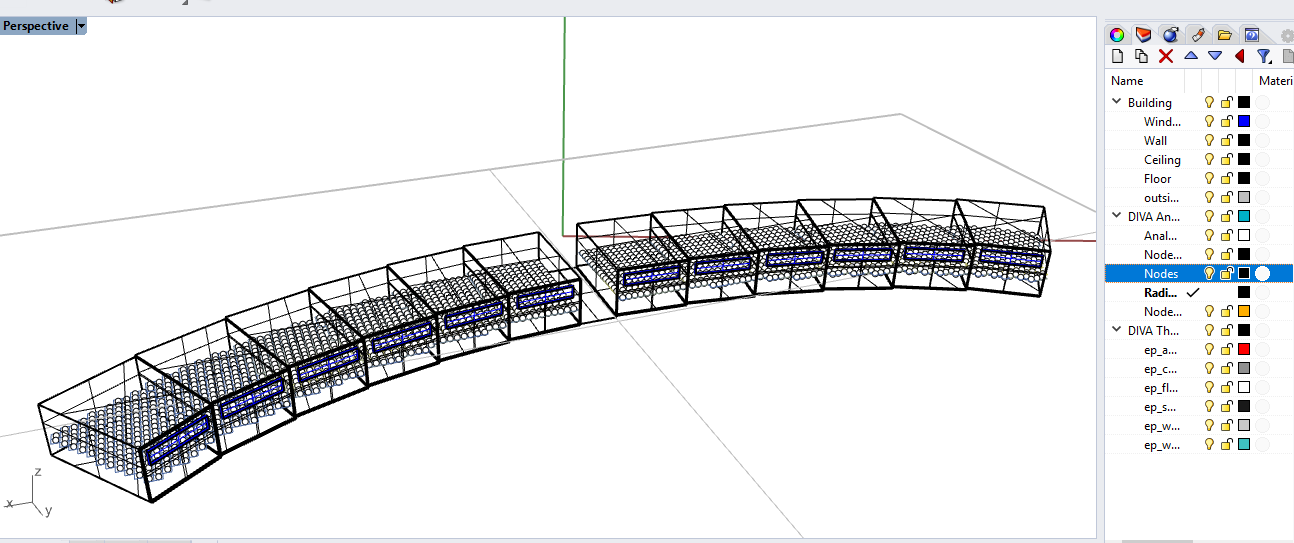Click material circle of selected Nodes layer
Viewport: 1294px width, 543px height.
[1263, 273]
